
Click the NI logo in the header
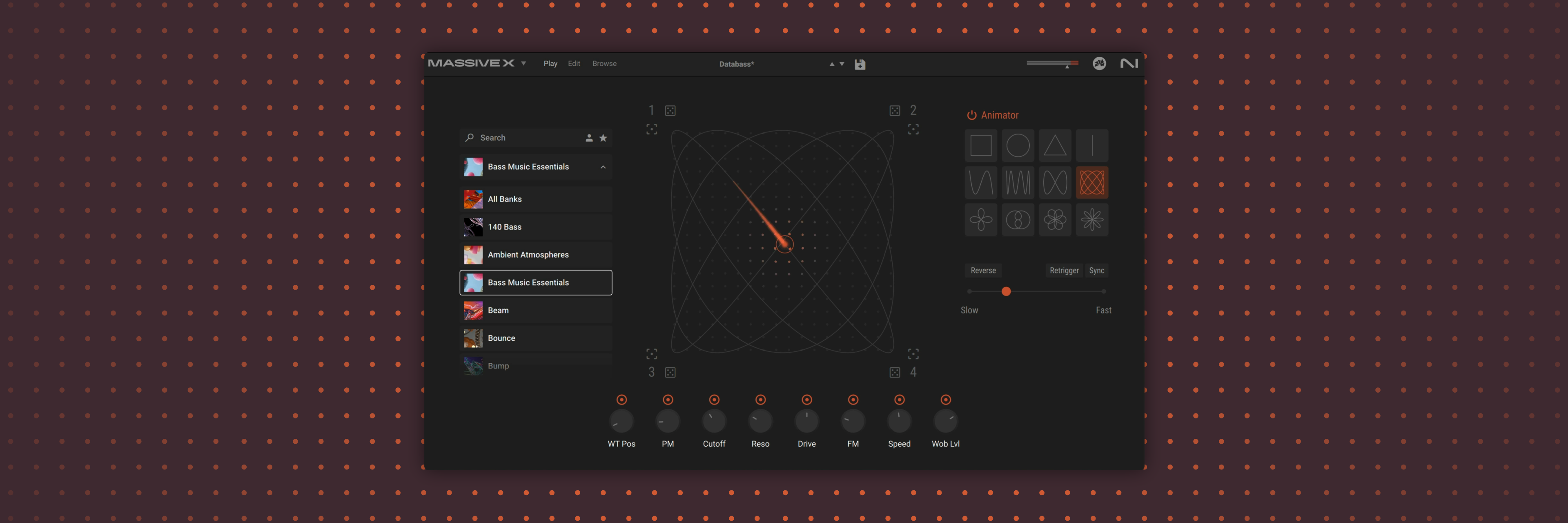click(x=1129, y=63)
